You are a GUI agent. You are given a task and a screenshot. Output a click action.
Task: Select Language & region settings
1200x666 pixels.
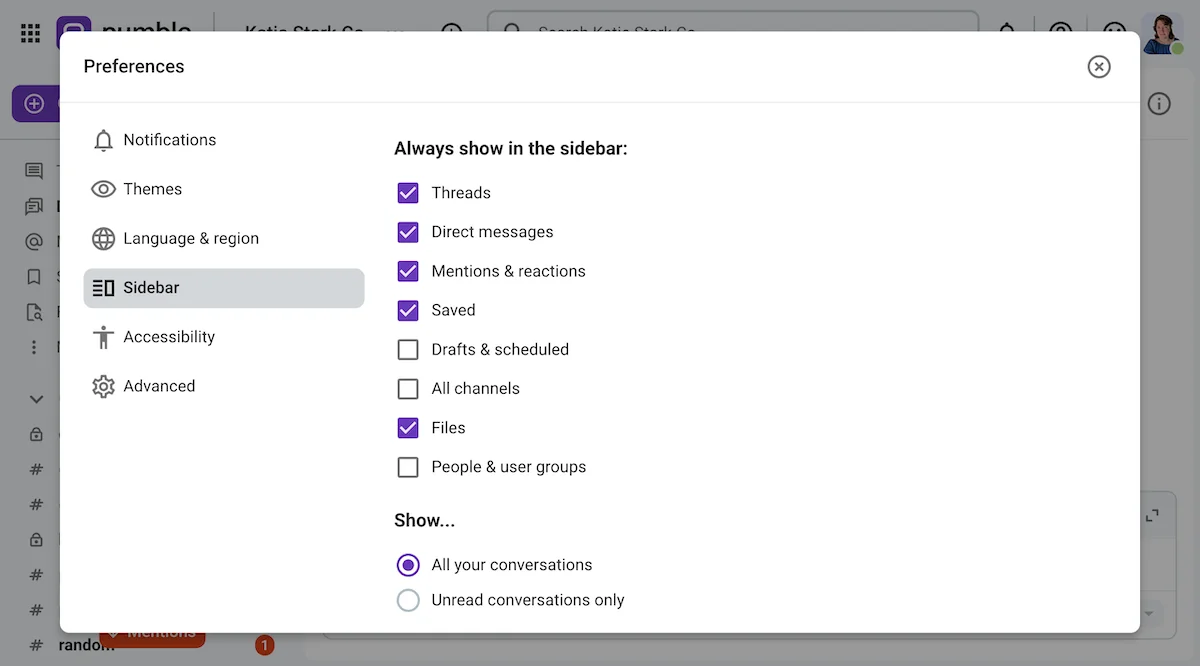click(x=190, y=238)
